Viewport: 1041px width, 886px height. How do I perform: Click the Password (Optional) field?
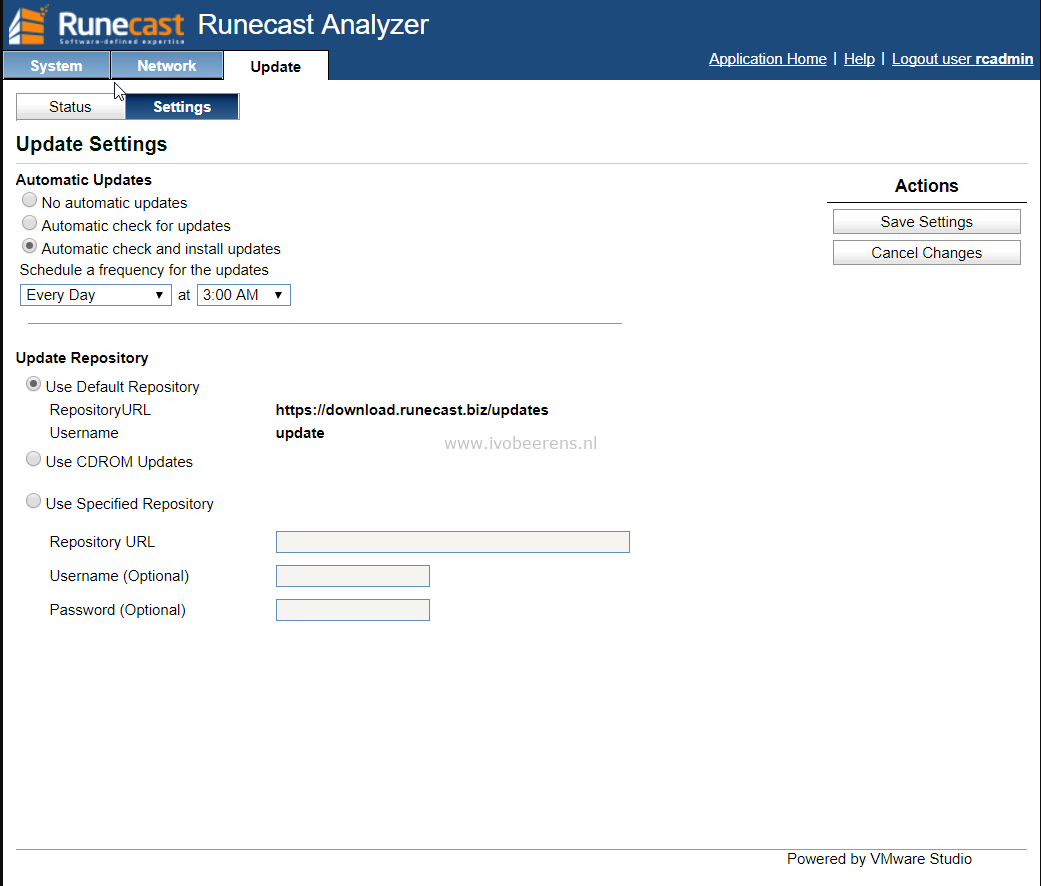353,610
